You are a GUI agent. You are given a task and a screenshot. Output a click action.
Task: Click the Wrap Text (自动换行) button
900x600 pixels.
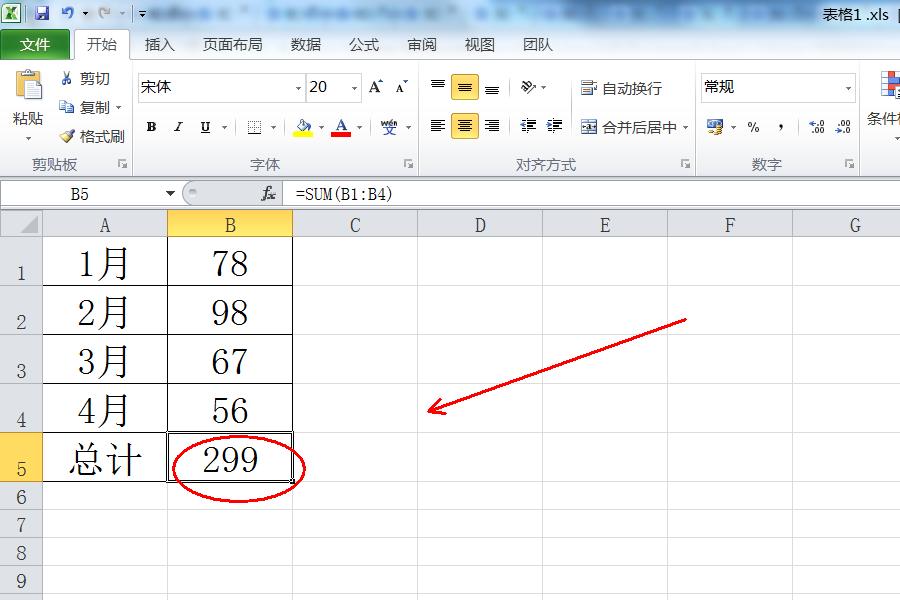[x=621, y=88]
